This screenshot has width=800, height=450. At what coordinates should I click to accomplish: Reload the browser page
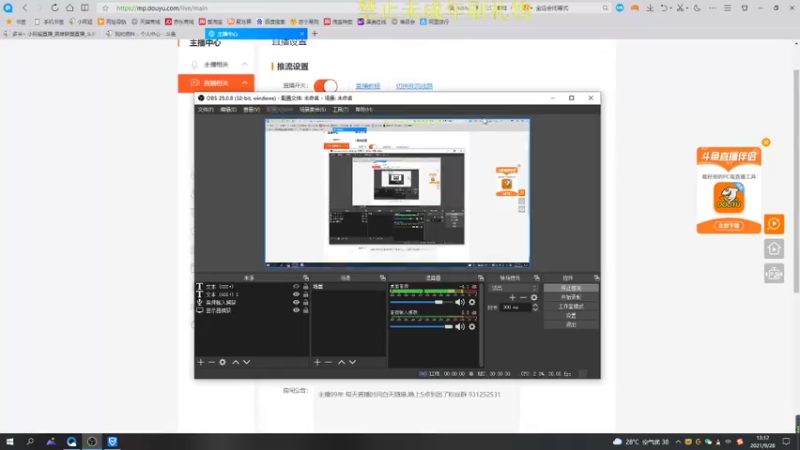(54, 8)
